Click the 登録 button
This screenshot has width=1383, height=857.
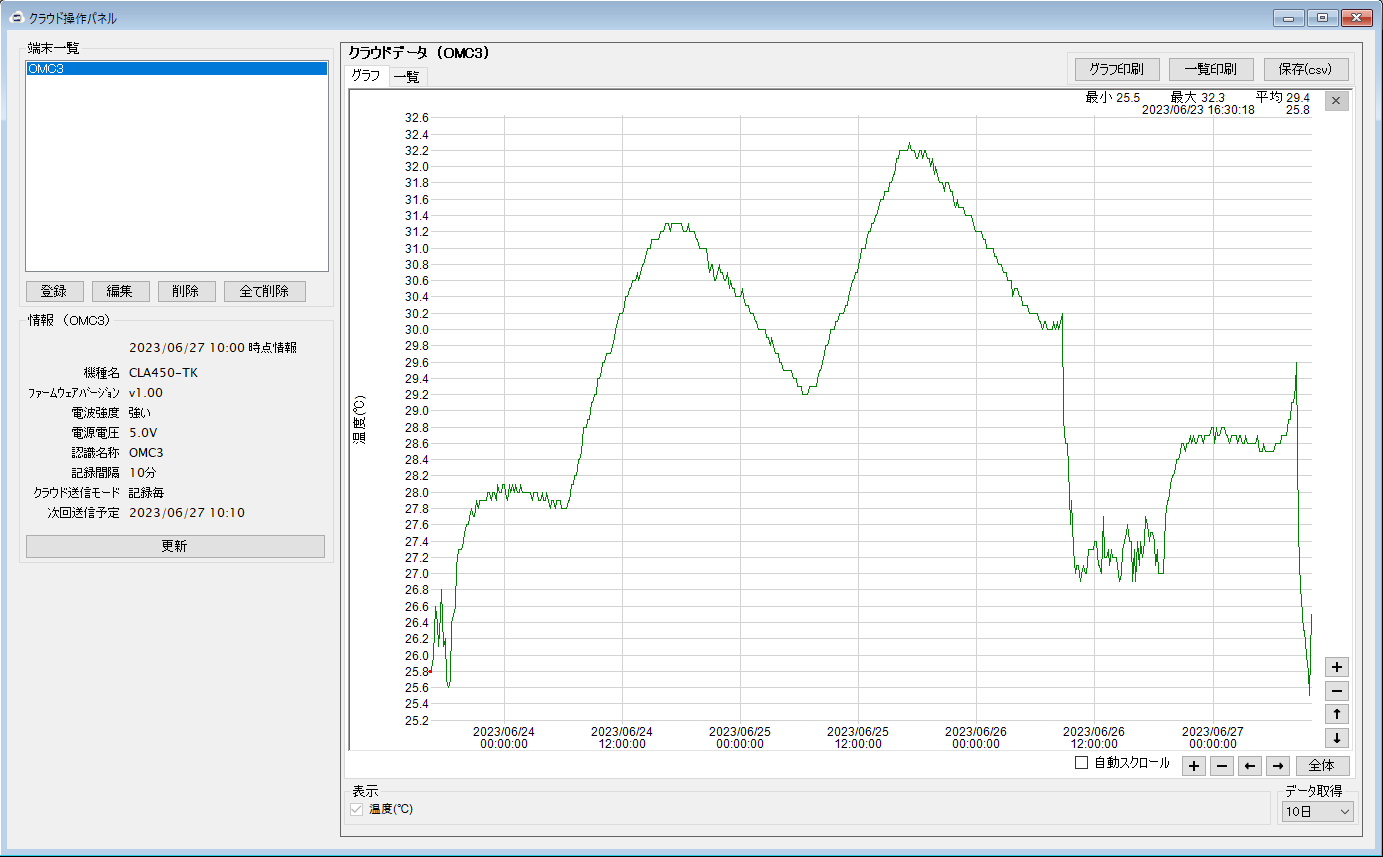point(54,291)
